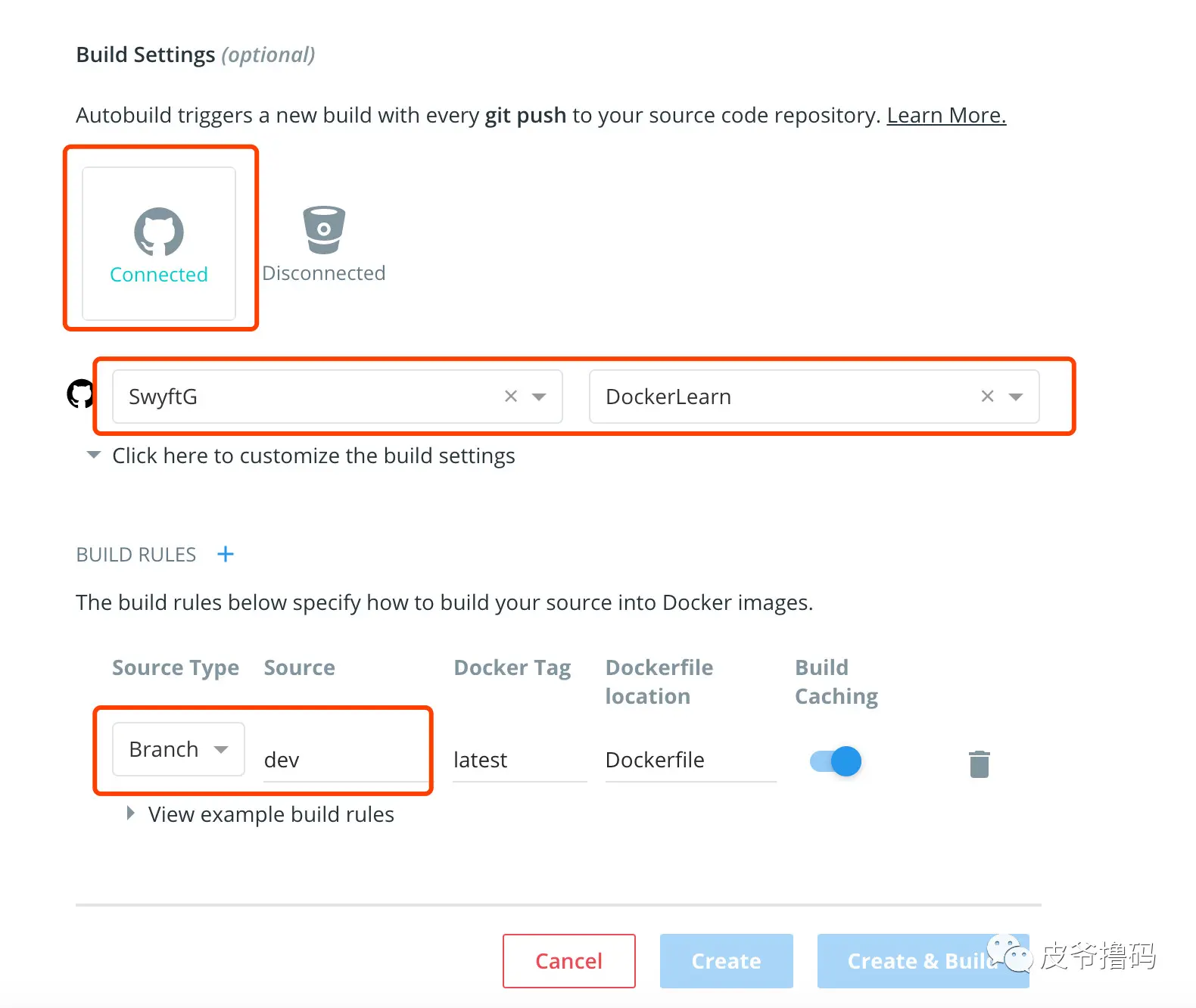
Task: Click the Create & Build button
Action: (x=908, y=961)
